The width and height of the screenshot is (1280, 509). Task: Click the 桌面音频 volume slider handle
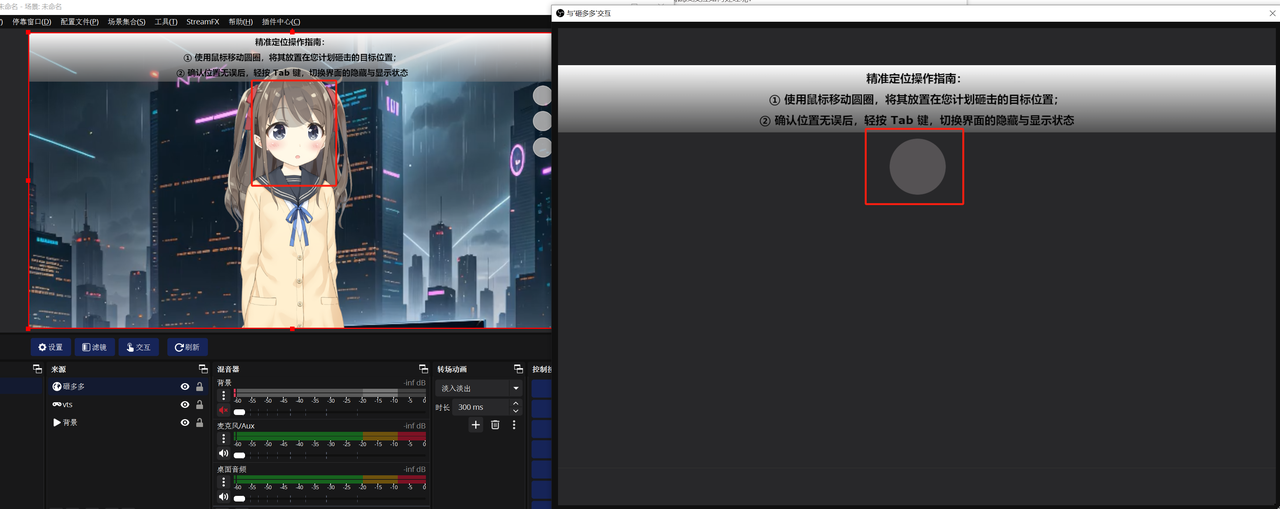239,498
